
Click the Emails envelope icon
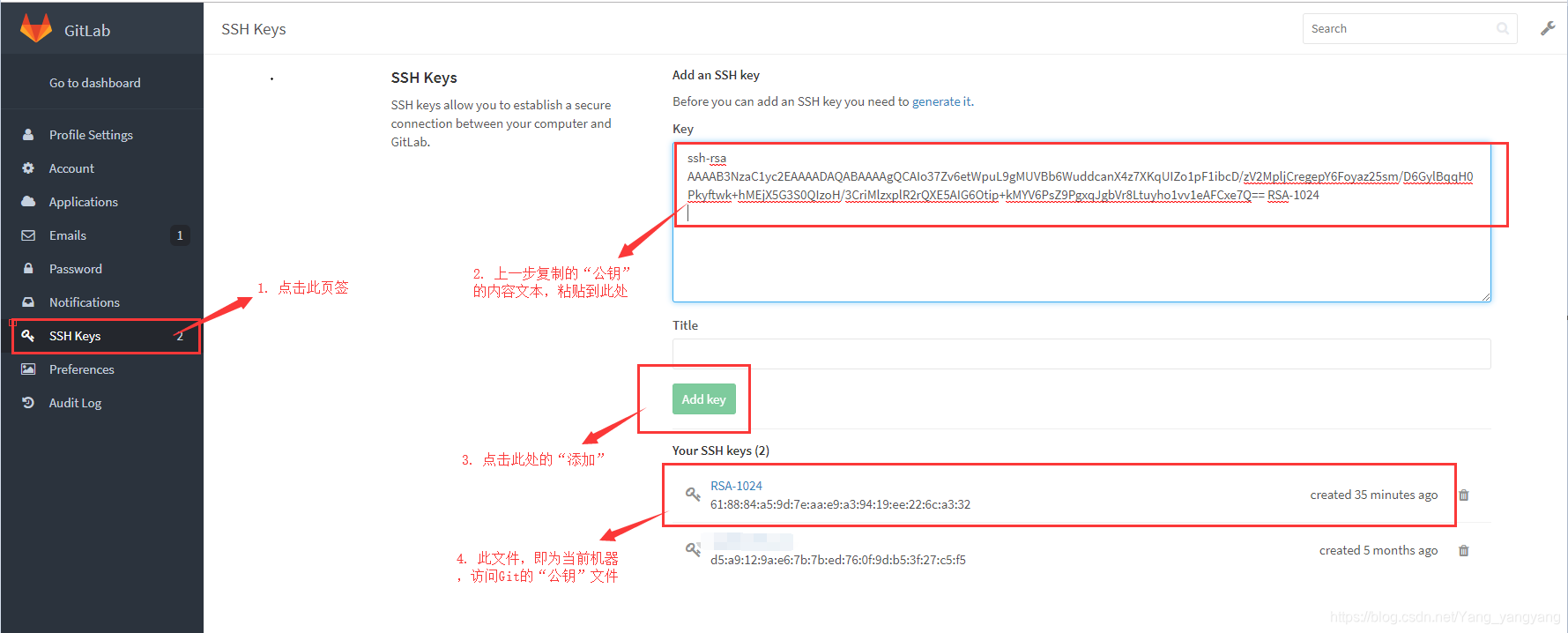click(x=28, y=235)
